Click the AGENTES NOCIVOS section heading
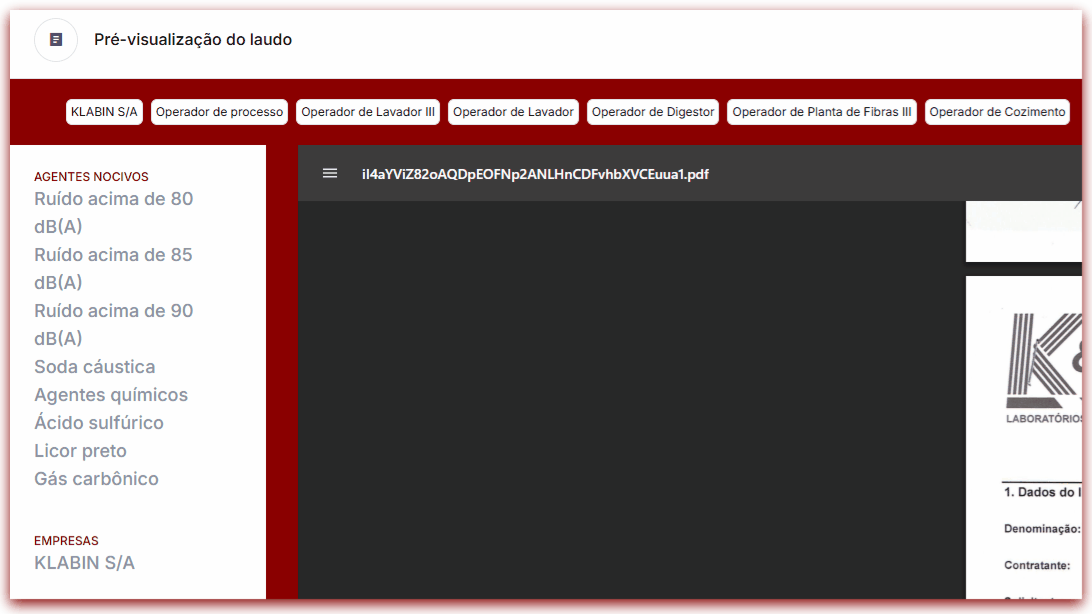1092x614 pixels. (91, 177)
